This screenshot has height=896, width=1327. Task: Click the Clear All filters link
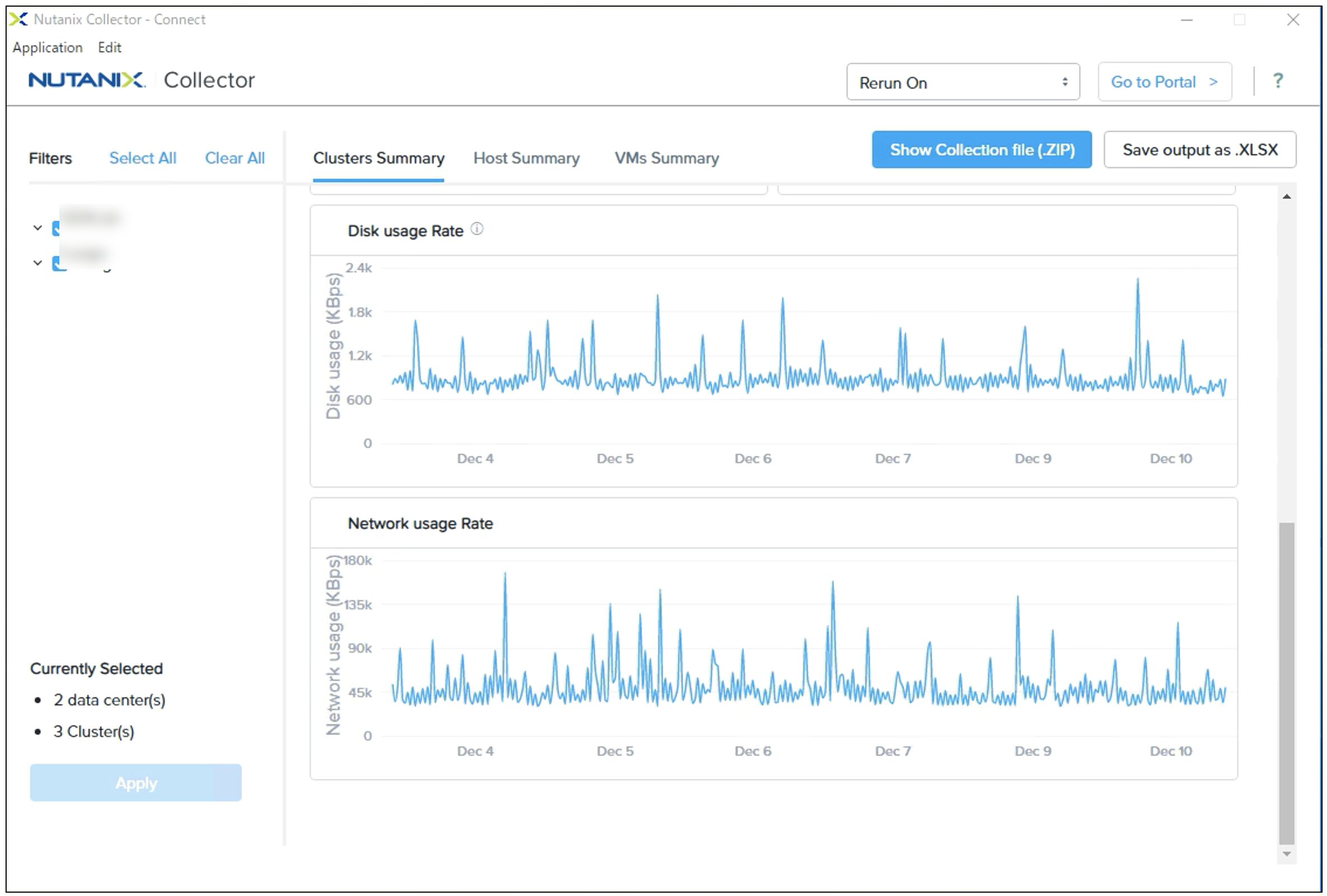(235, 158)
